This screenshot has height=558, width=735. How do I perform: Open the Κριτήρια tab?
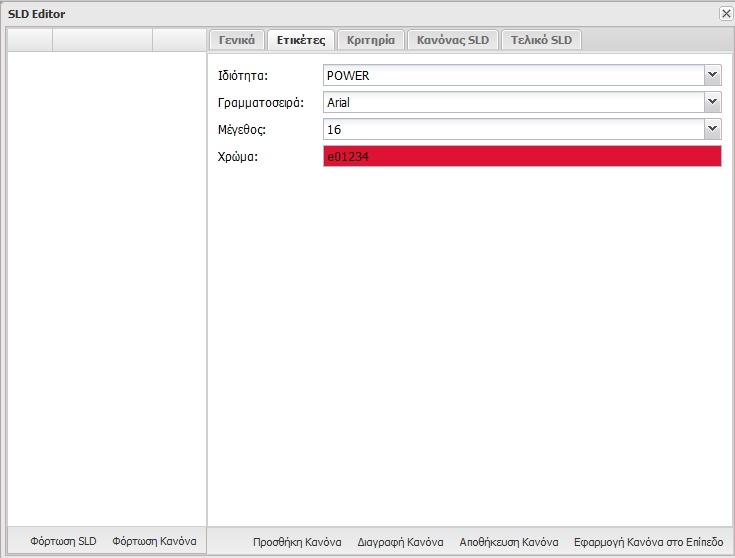370,41
